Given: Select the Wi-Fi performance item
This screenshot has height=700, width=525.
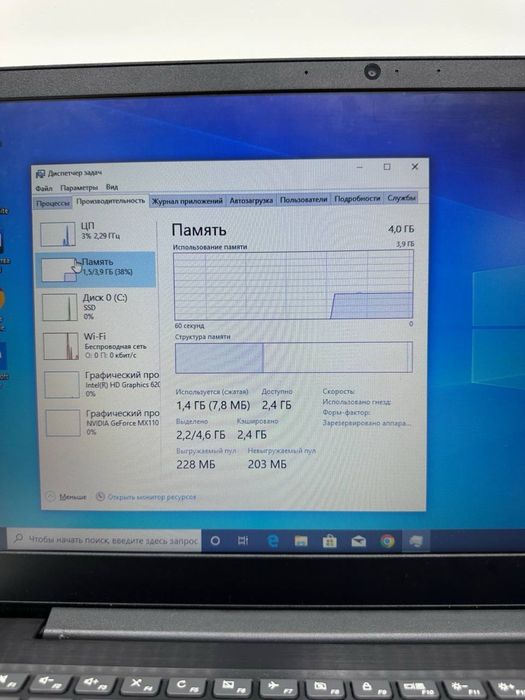Looking at the screenshot, I should [99, 345].
